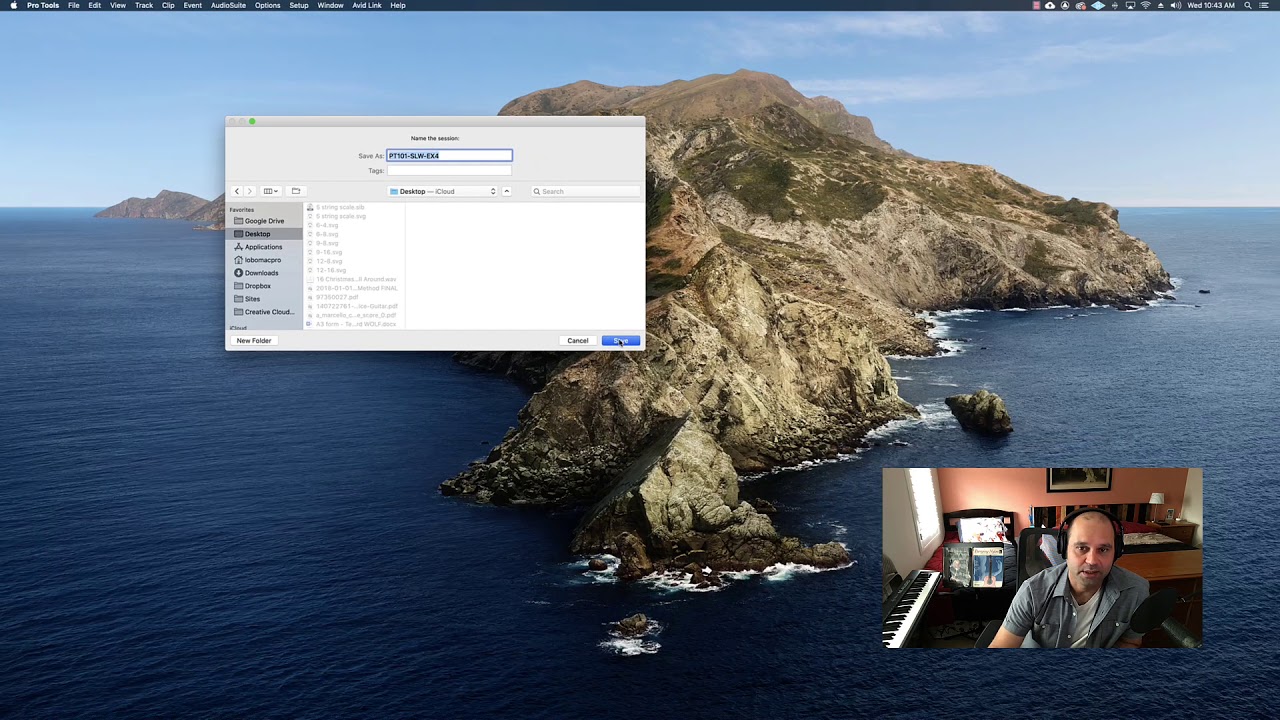Open the AudioSuite menu

[x=228, y=5]
